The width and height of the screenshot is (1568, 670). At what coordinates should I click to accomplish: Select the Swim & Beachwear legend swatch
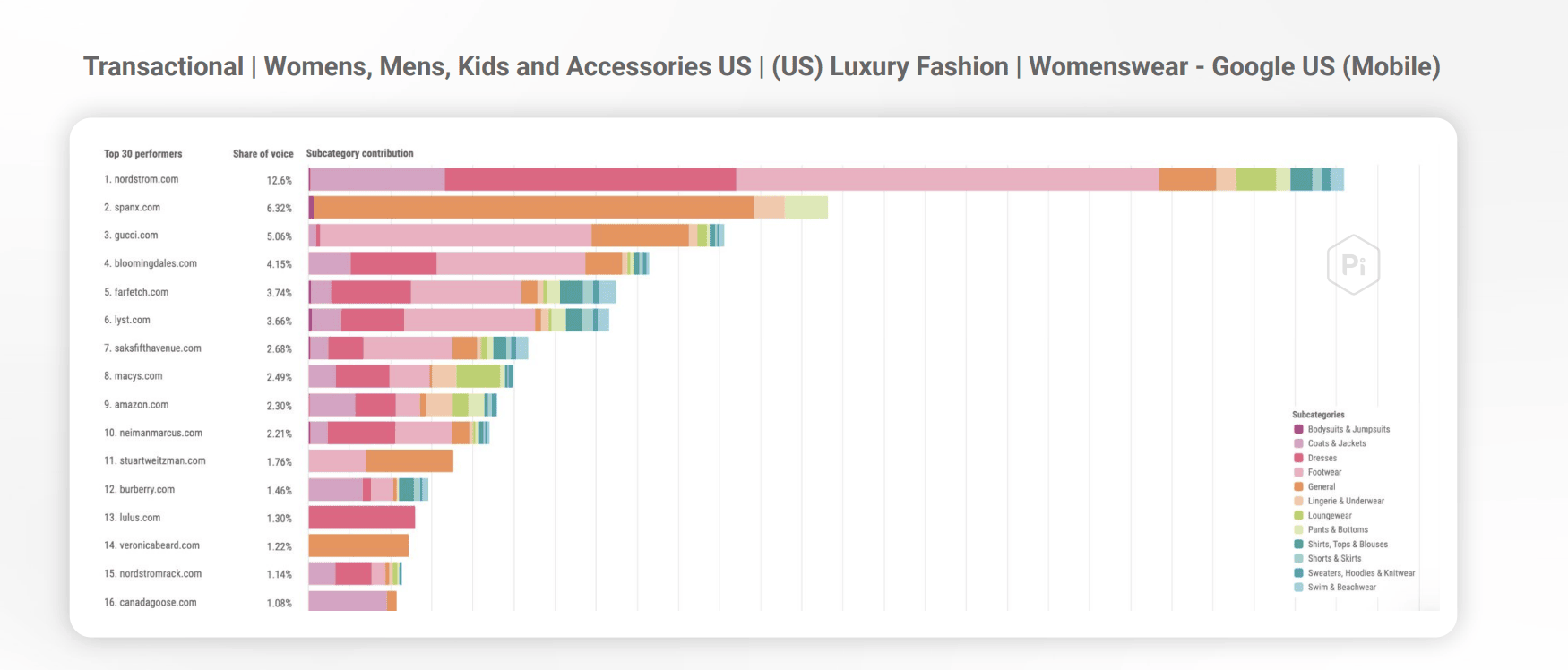(x=1298, y=588)
